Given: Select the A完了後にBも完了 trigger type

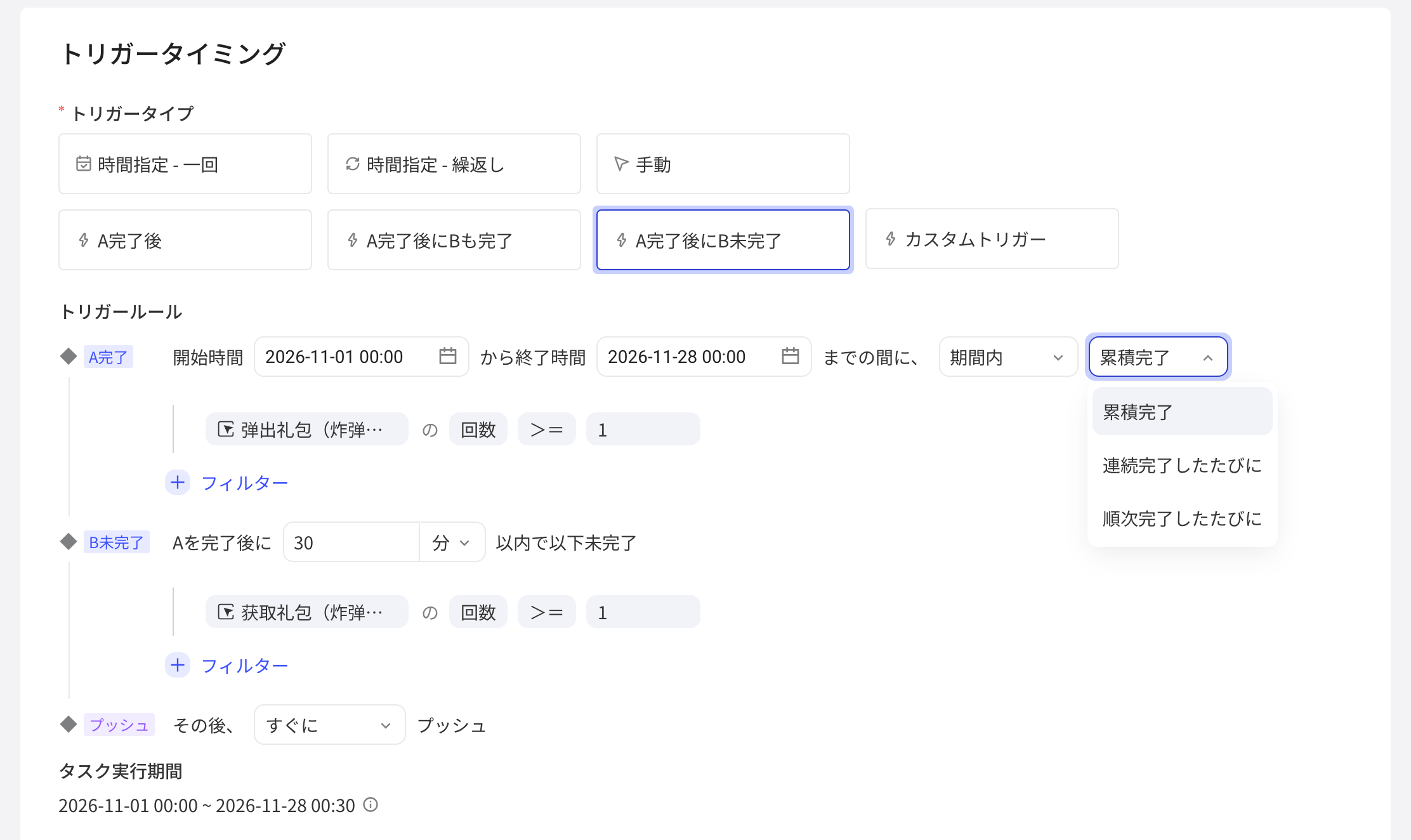Looking at the screenshot, I should (x=454, y=240).
